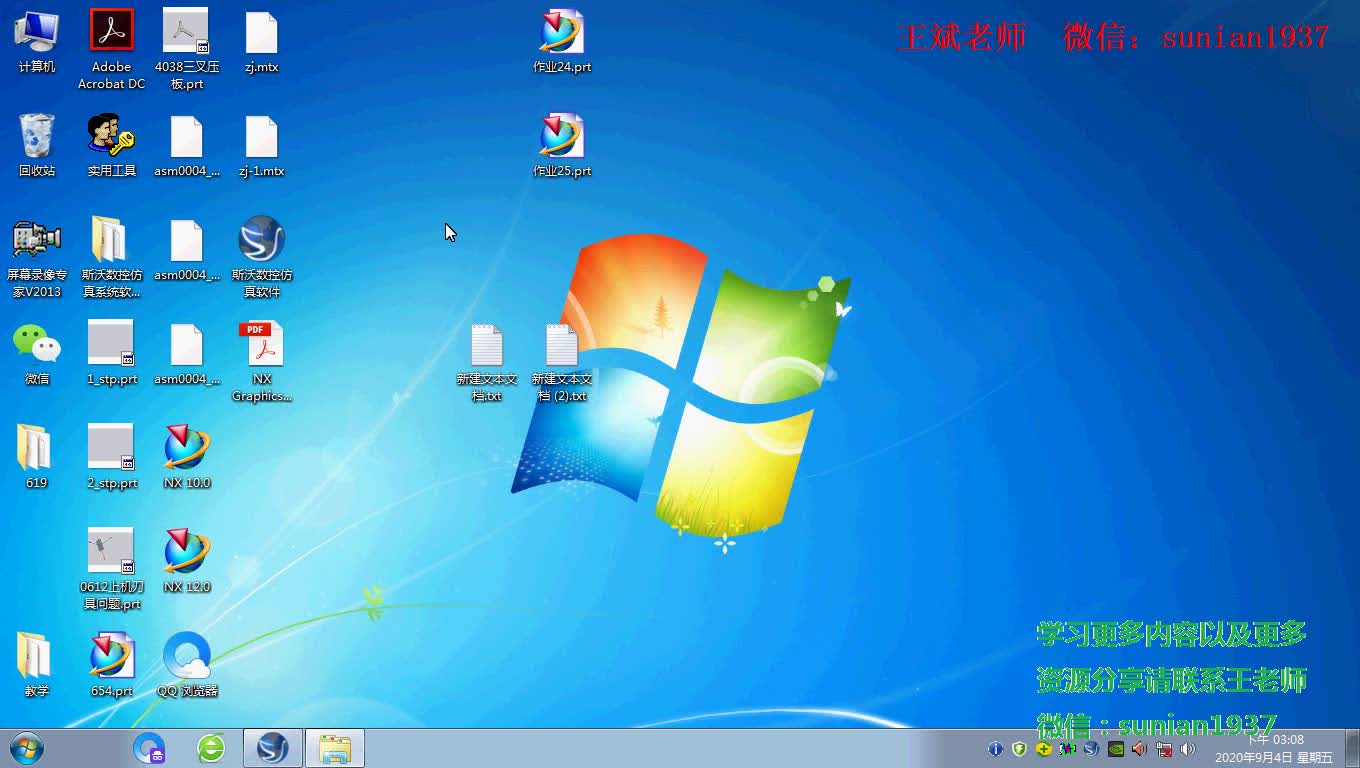Open the network connection tray icon
Screen dimensions: 1360x768
coord(1164,749)
